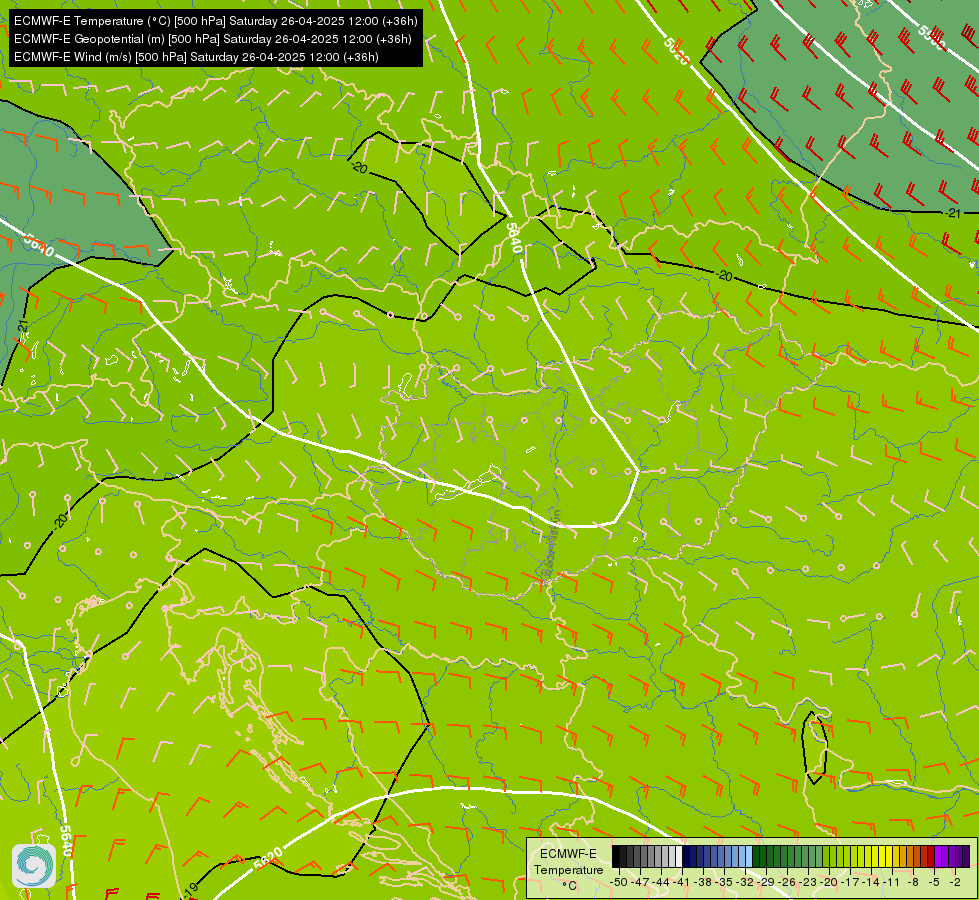Click the -5 legend value
This screenshot has height=900, width=979.
pyautogui.click(x=934, y=882)
